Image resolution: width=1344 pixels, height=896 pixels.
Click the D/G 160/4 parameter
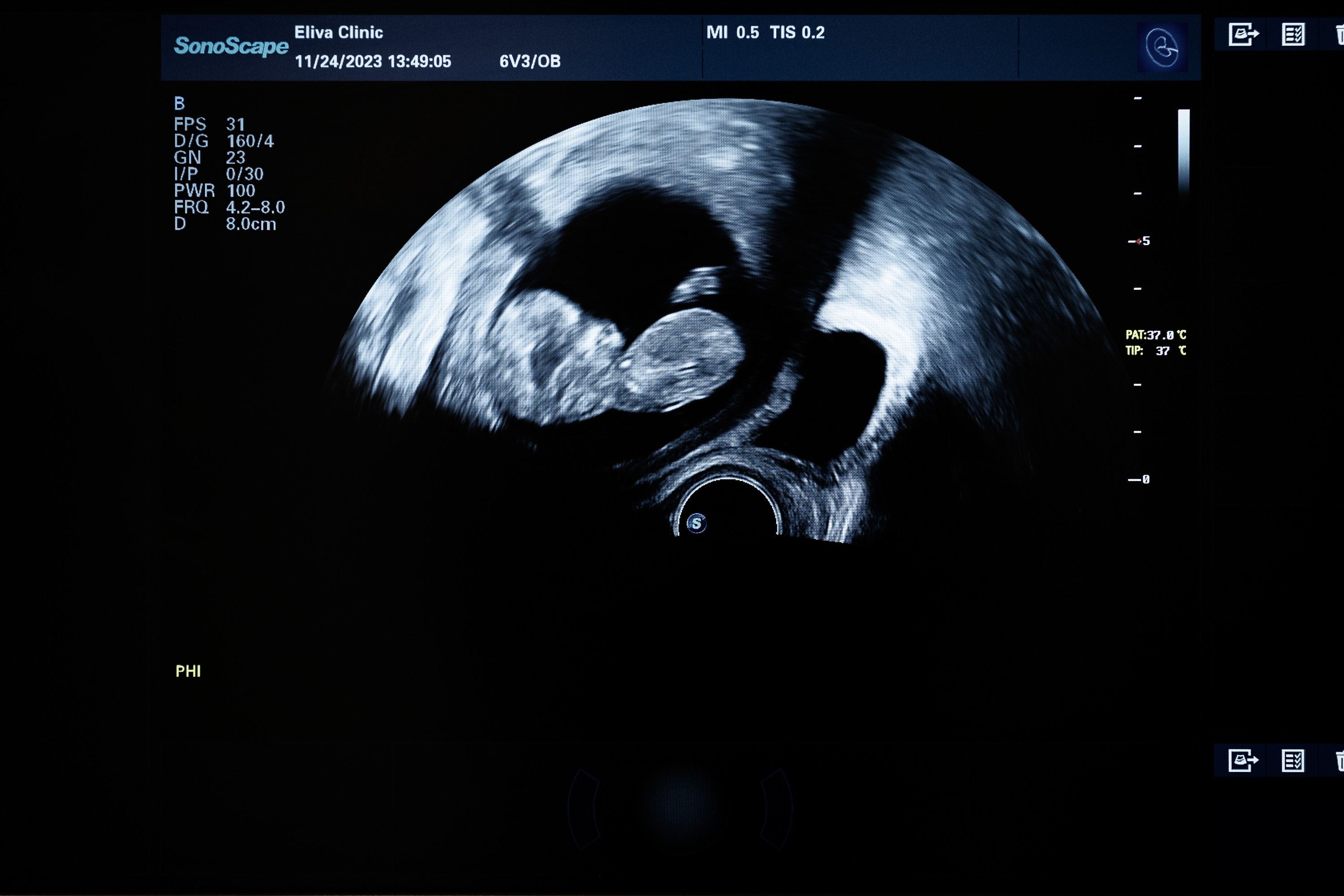point(224,141)
